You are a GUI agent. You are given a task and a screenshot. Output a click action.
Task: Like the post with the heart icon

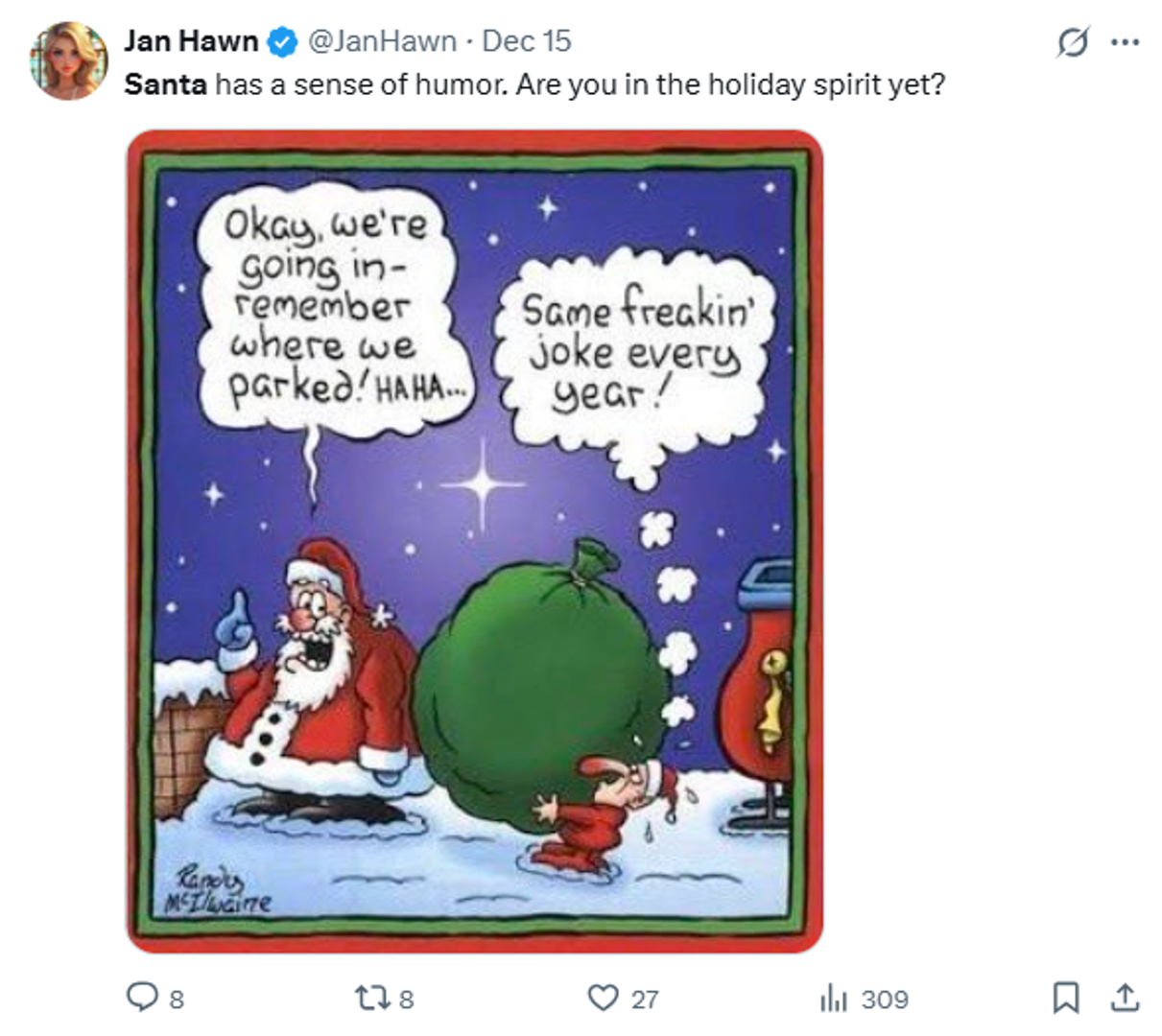603,999
